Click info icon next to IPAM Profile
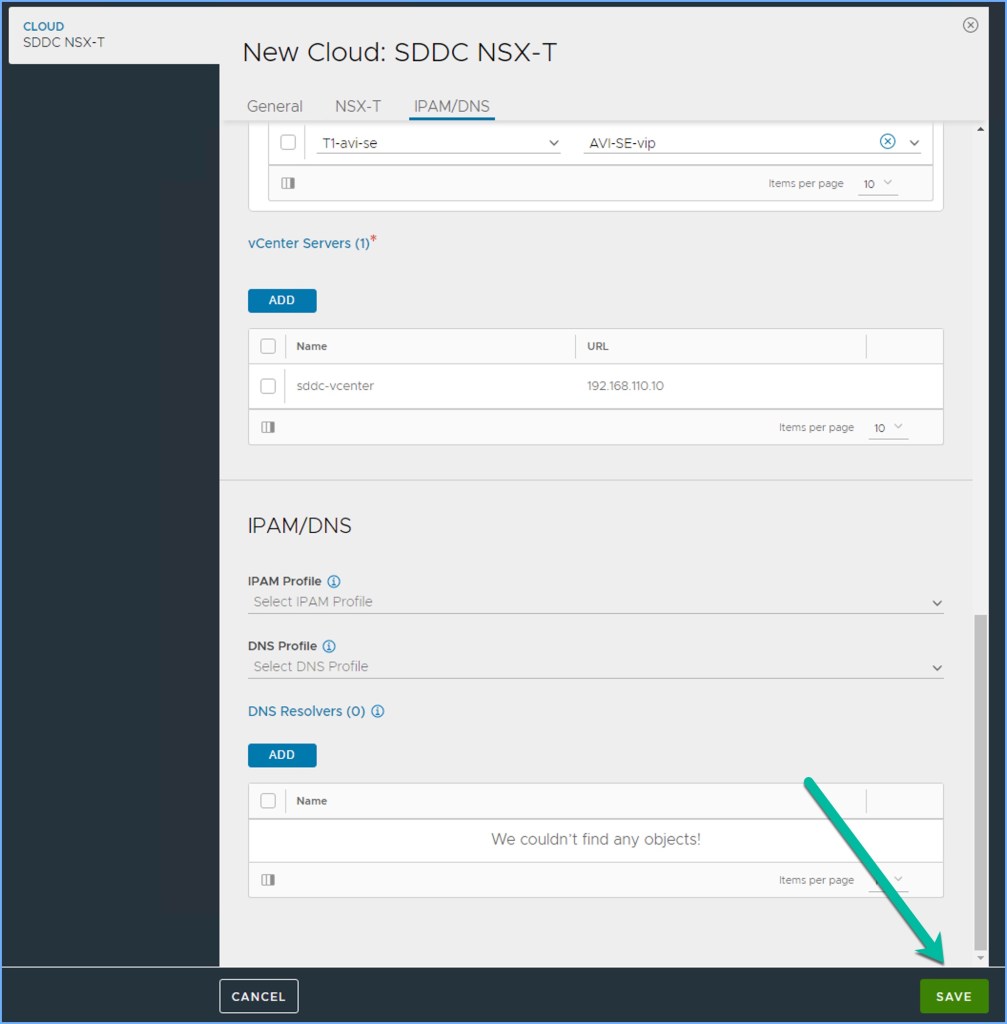The width and height of the screenshot is (1007, 1024). coord(334,581)
